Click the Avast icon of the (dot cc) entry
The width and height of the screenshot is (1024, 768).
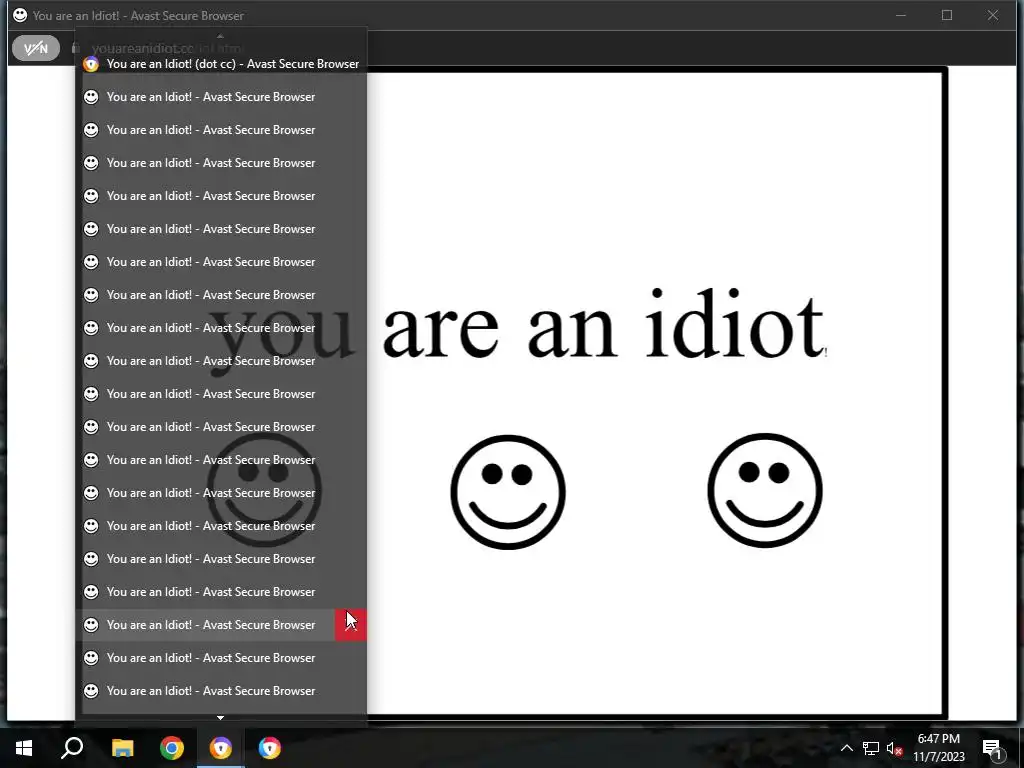(91, 64)
